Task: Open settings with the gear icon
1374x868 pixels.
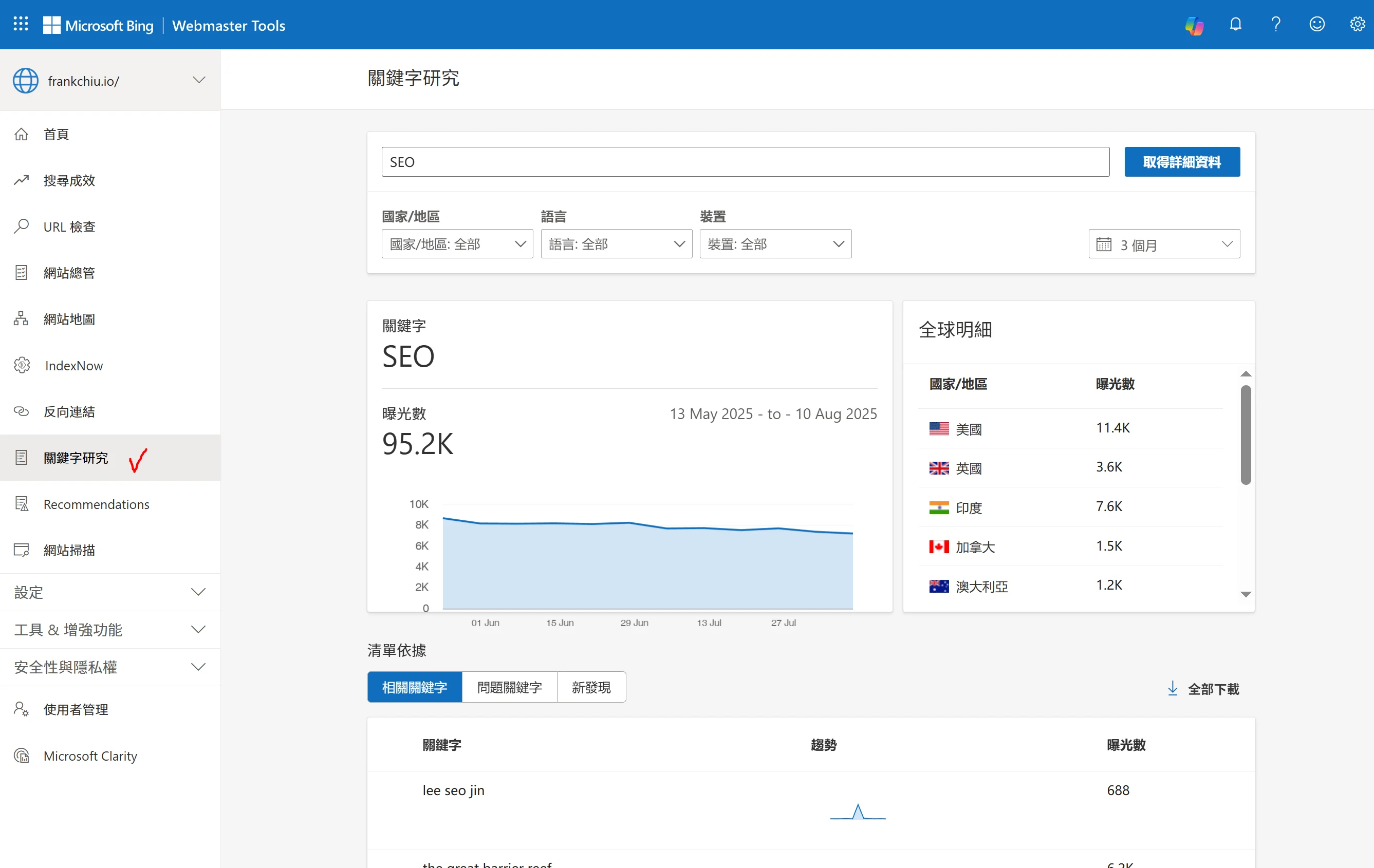Action: (1358, 25)
